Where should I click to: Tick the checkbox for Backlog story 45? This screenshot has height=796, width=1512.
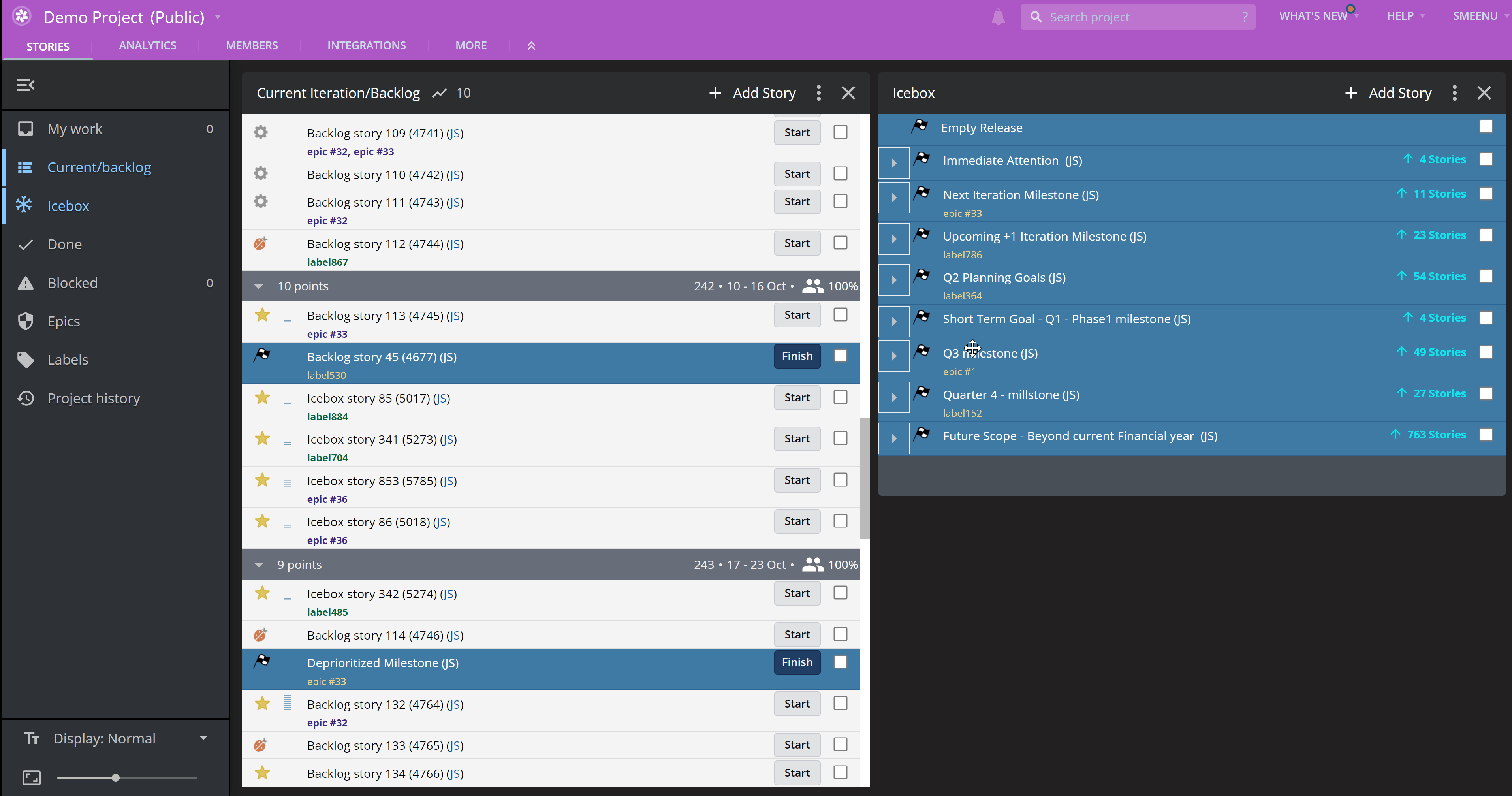[841, 356]
